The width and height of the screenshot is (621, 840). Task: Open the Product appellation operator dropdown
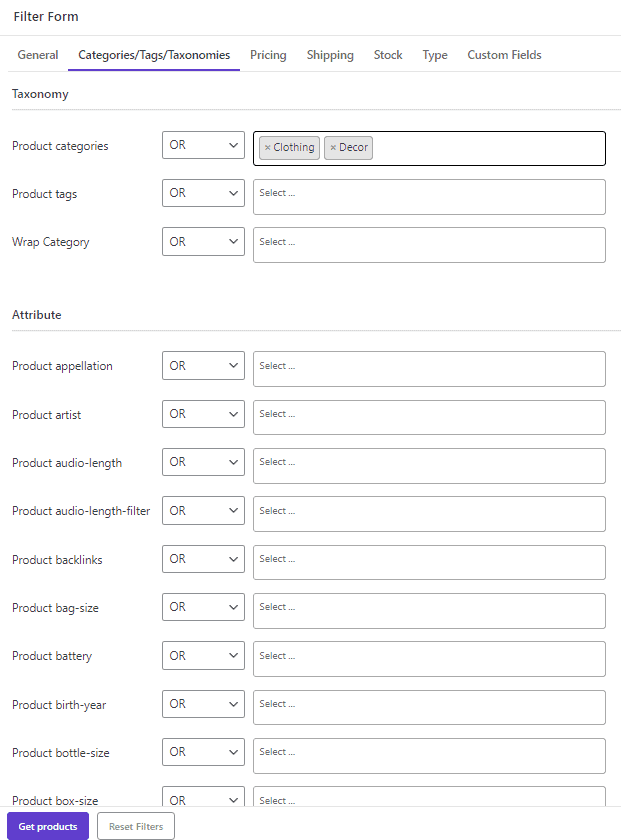click(202, 365)
